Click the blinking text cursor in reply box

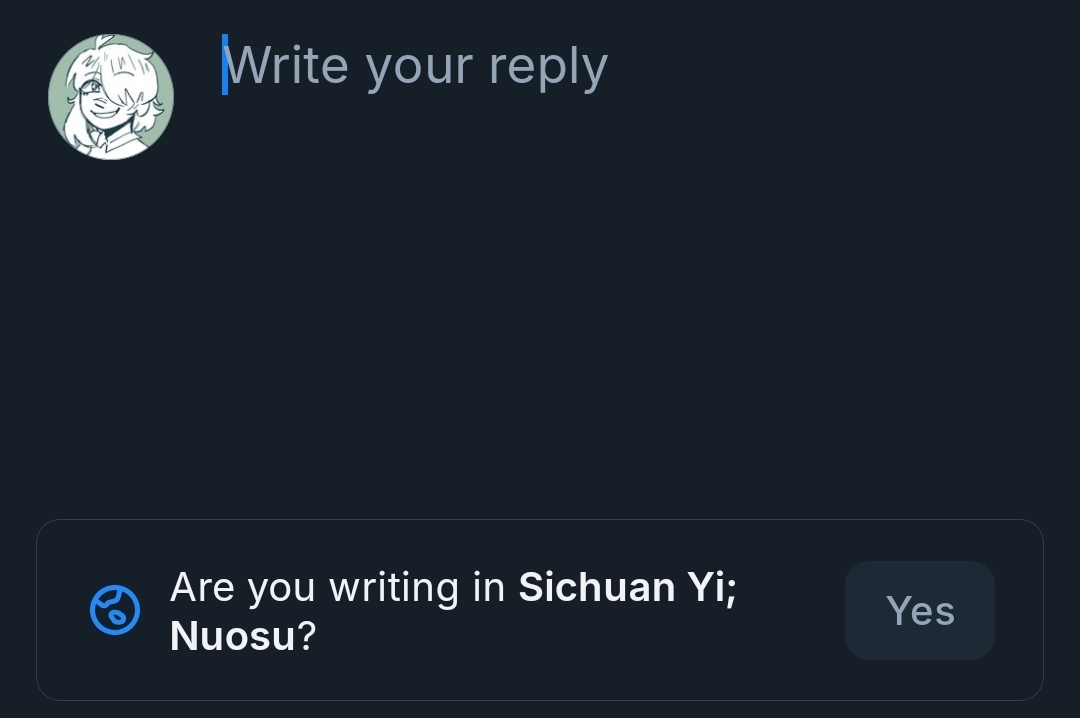(x=225, y=65)
